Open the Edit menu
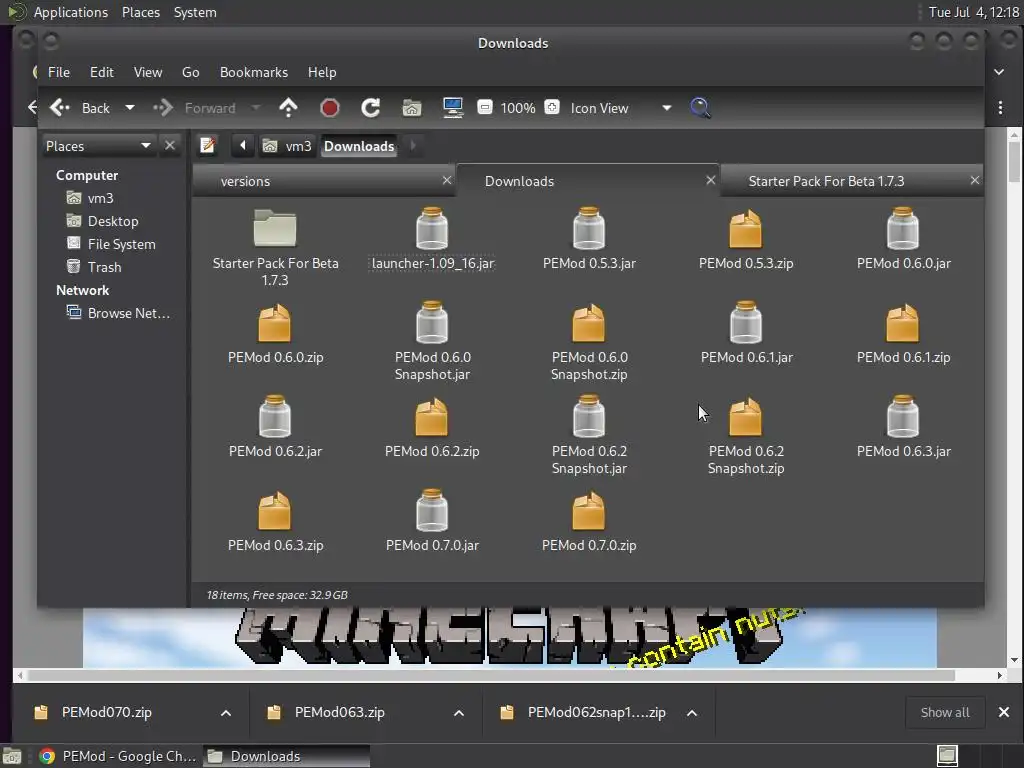This screenshot has height=768, width=1024. (x=102, y=72)
